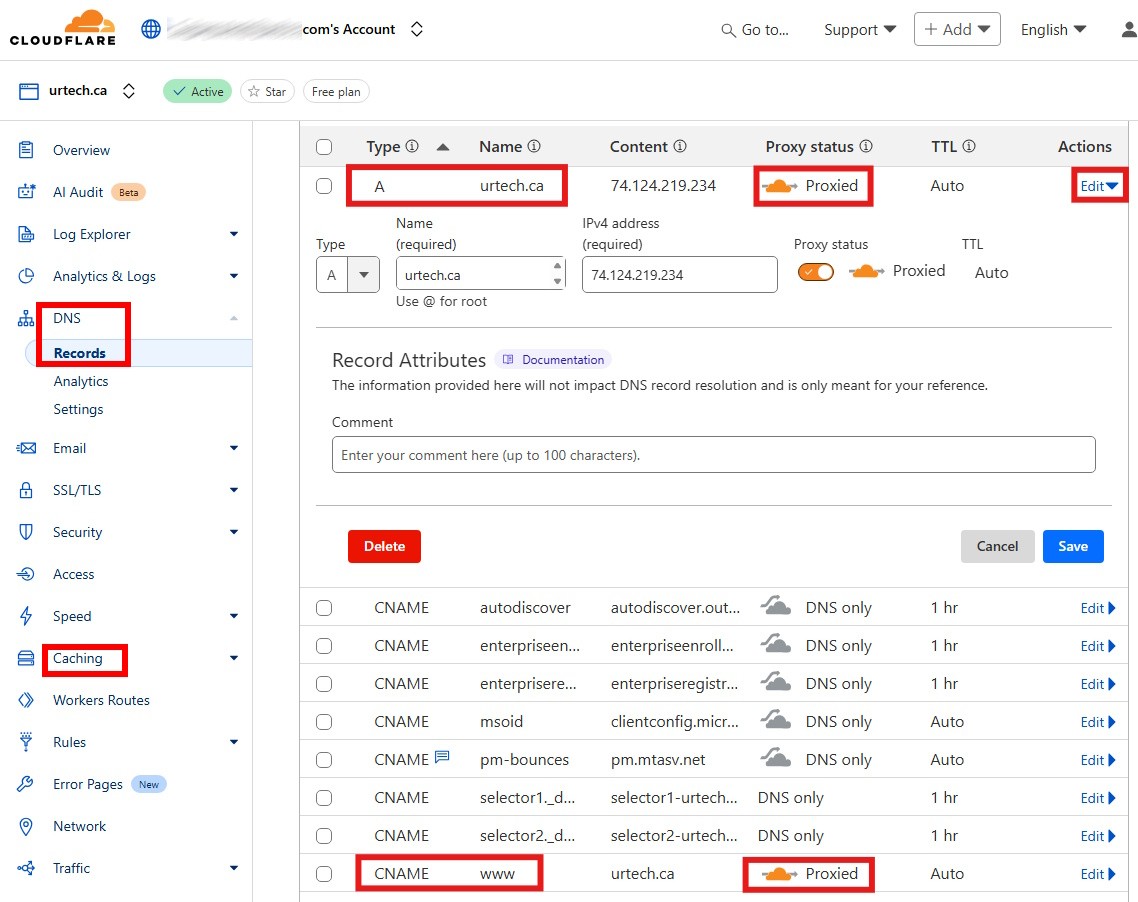Click into the Comment text field
Image resolution: width=1138 pixels, height=902 pixels.
[713, 455]
